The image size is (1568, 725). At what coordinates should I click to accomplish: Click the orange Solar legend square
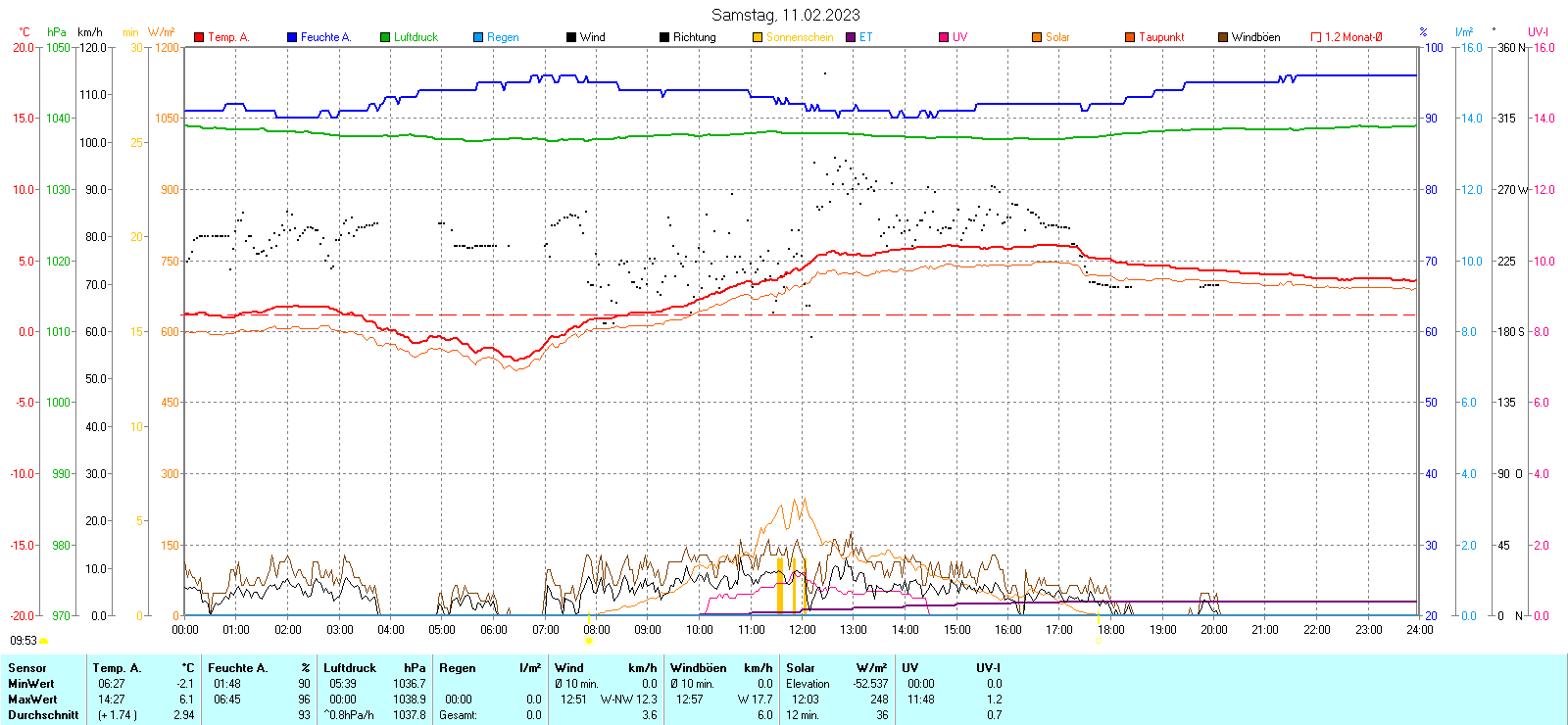[1037, 37]
